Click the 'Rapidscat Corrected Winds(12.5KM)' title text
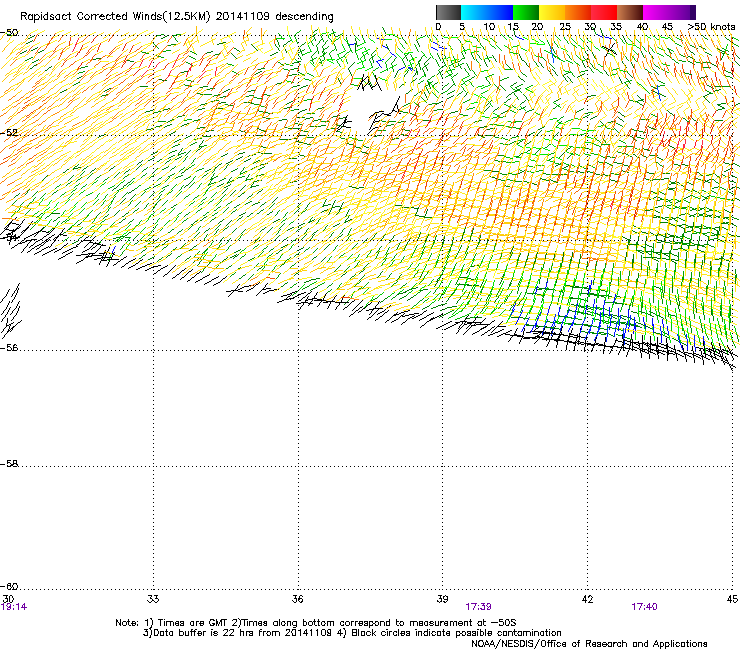 point(115,17)
